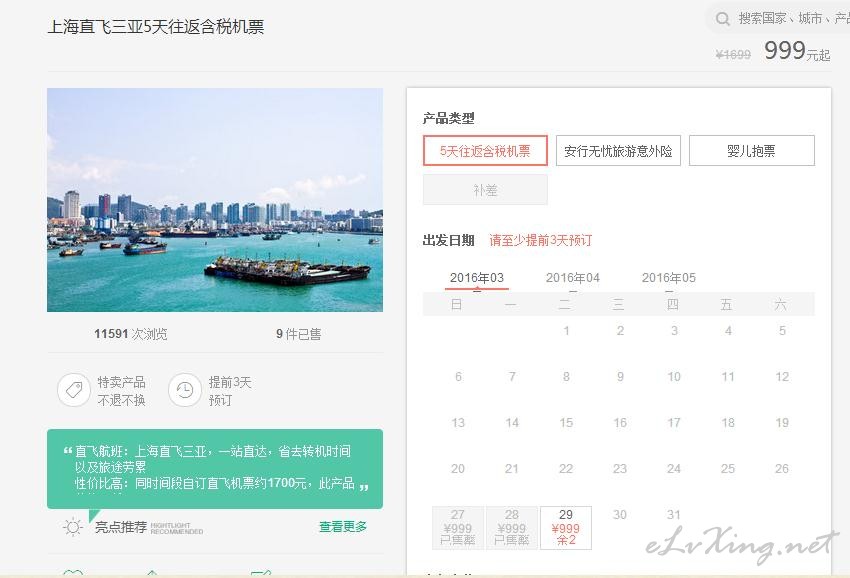850x578 pixels.
Task: Click the clock icon for 提前3天预订
Action: 184,390
